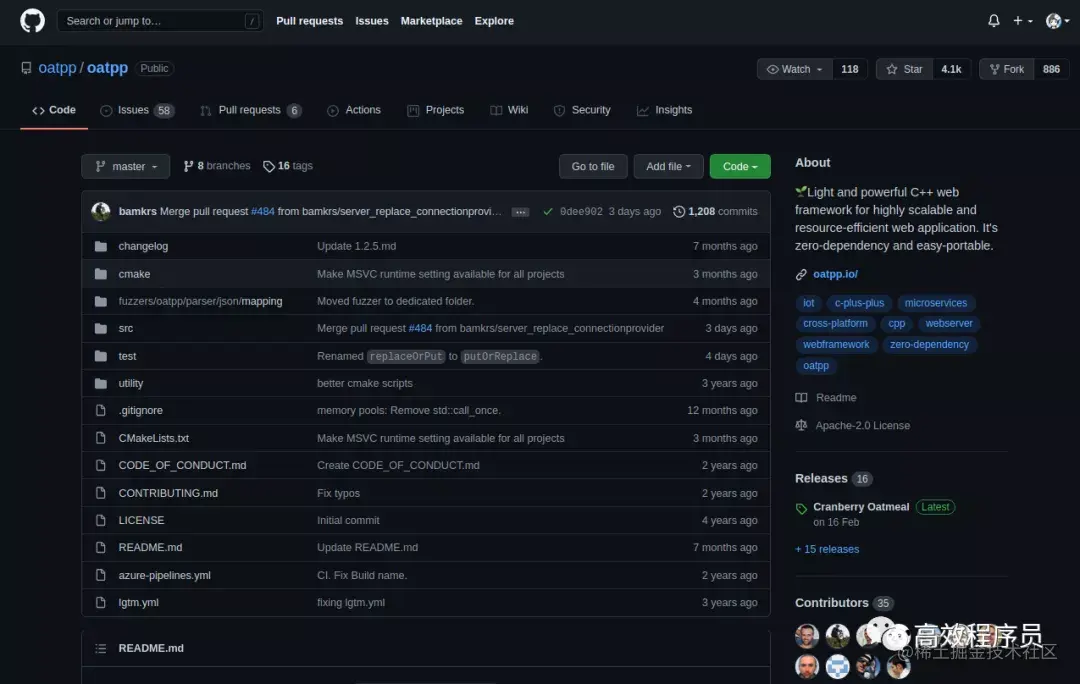Open the cmake folder
This screenshot has width=1080, height=684.
pos(134,273)
